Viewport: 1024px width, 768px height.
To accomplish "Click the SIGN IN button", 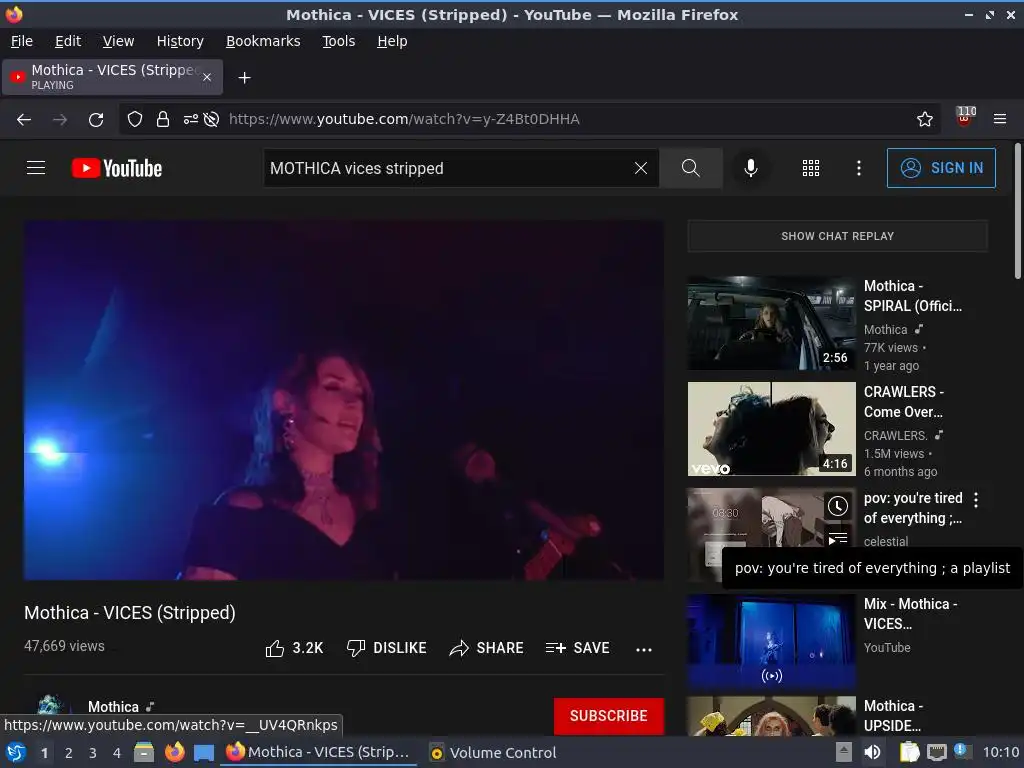I will (x=941, y=168).
